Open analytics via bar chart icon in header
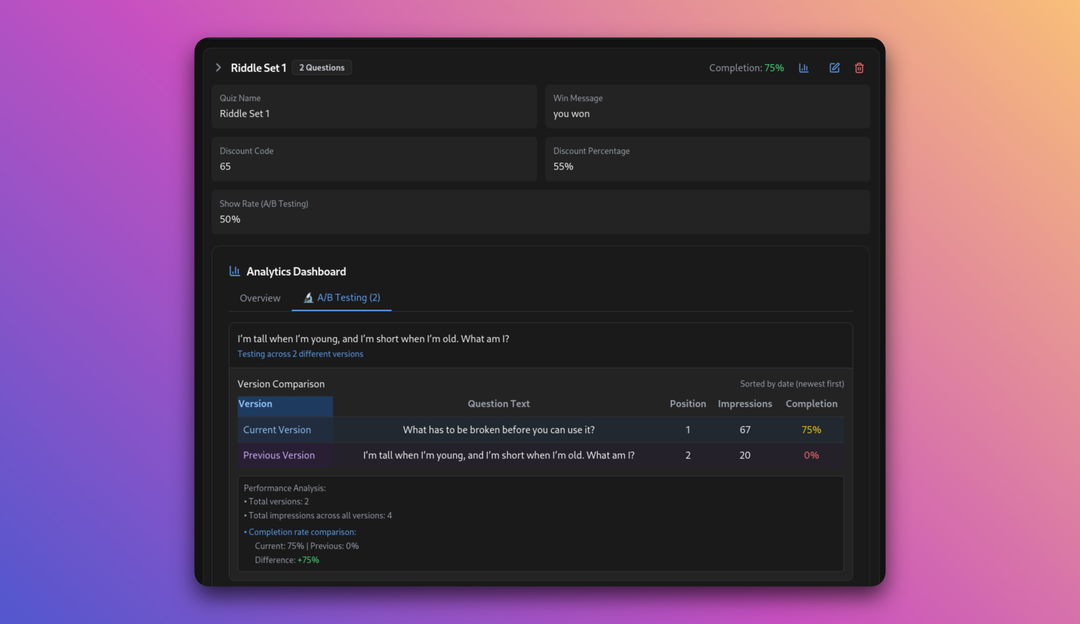The width and height of the screenshot is (1080, 624). [x=804, y=67]
